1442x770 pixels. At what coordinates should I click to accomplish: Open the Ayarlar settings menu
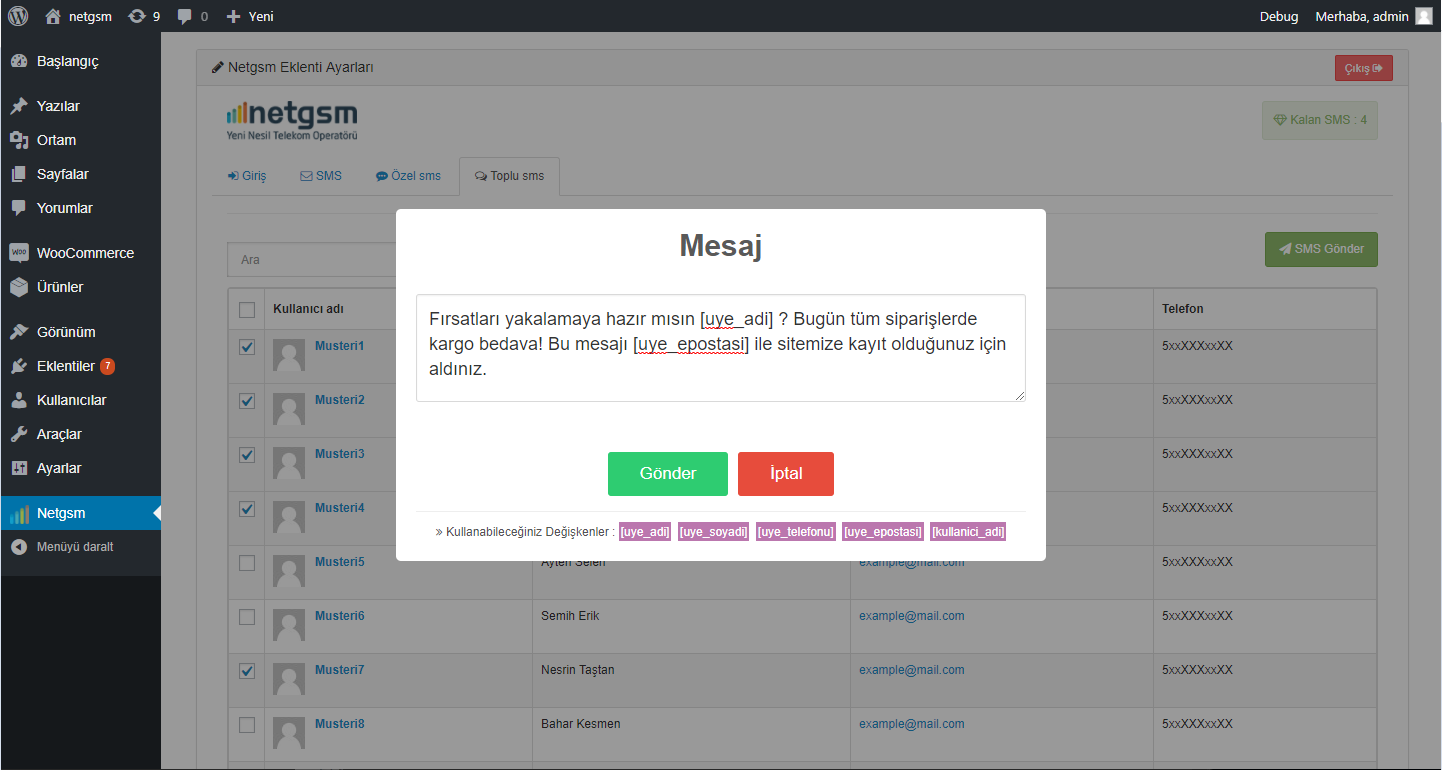[80, 468]
